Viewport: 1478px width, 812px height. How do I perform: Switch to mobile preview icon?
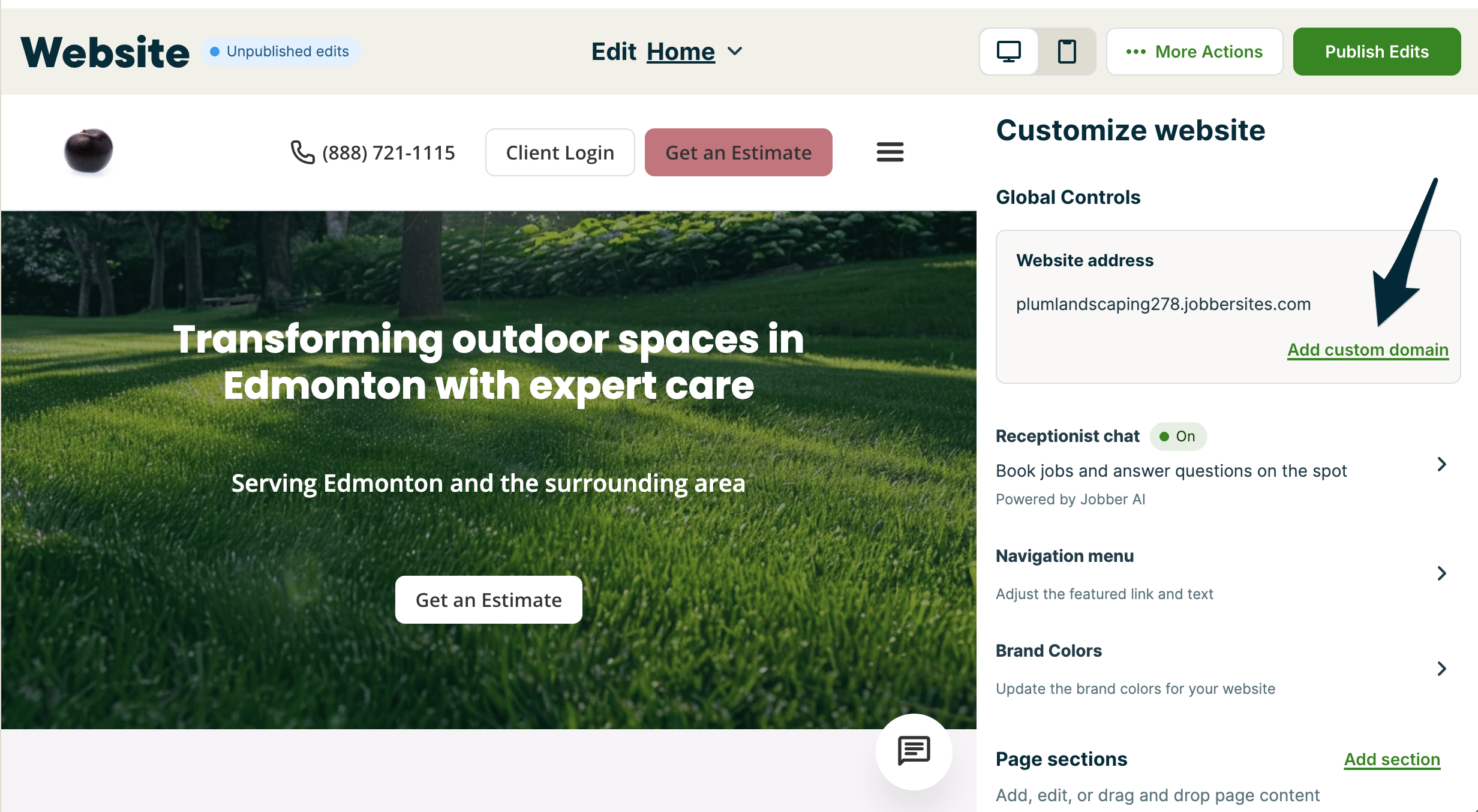tap(1067, 52)
